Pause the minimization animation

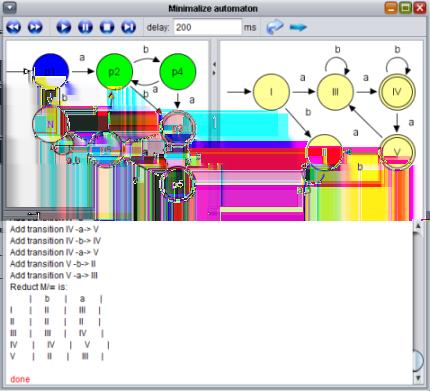(x=85, y=27)
